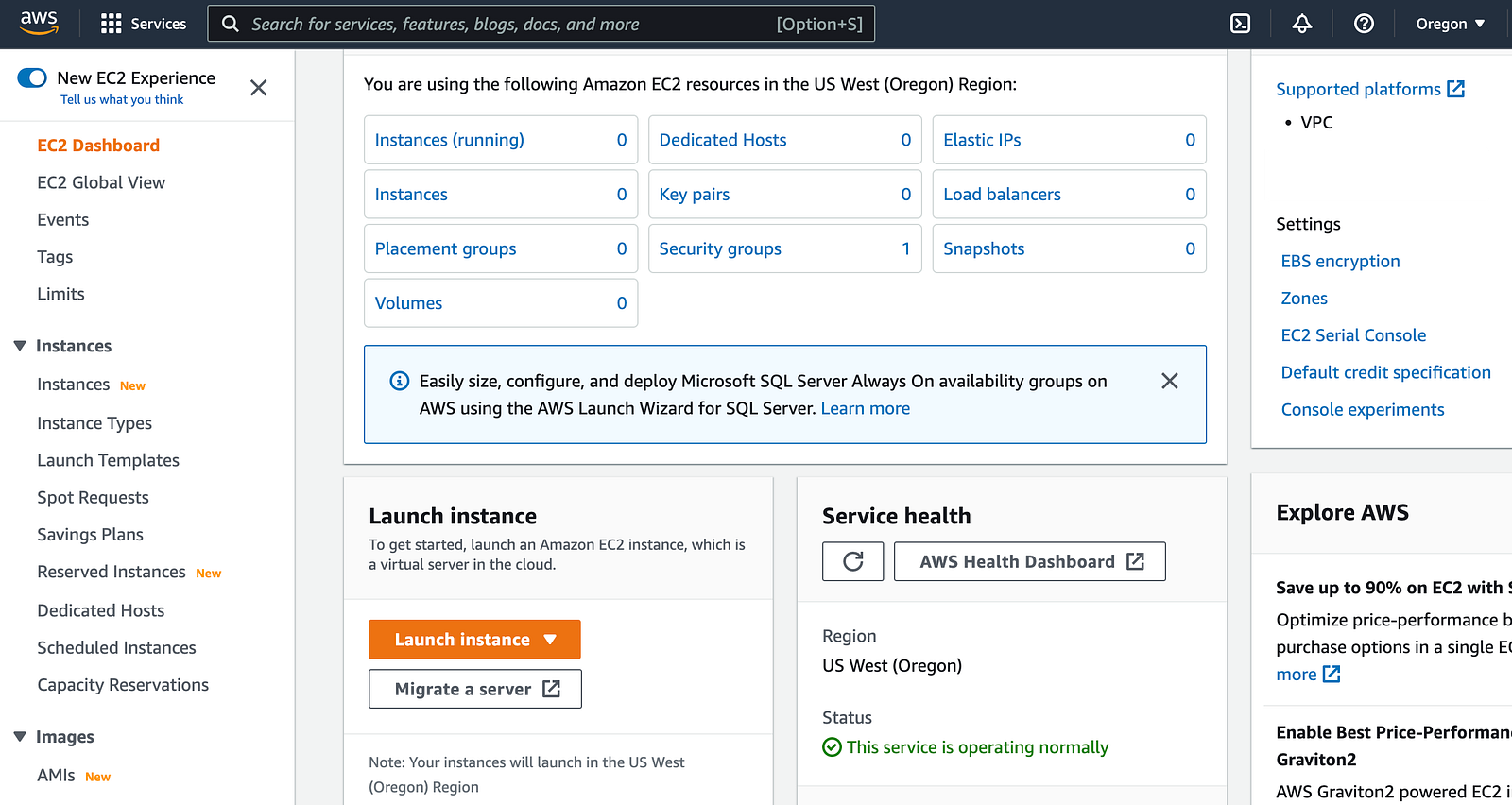Open the help question mark menu

tap(1364, 24)
